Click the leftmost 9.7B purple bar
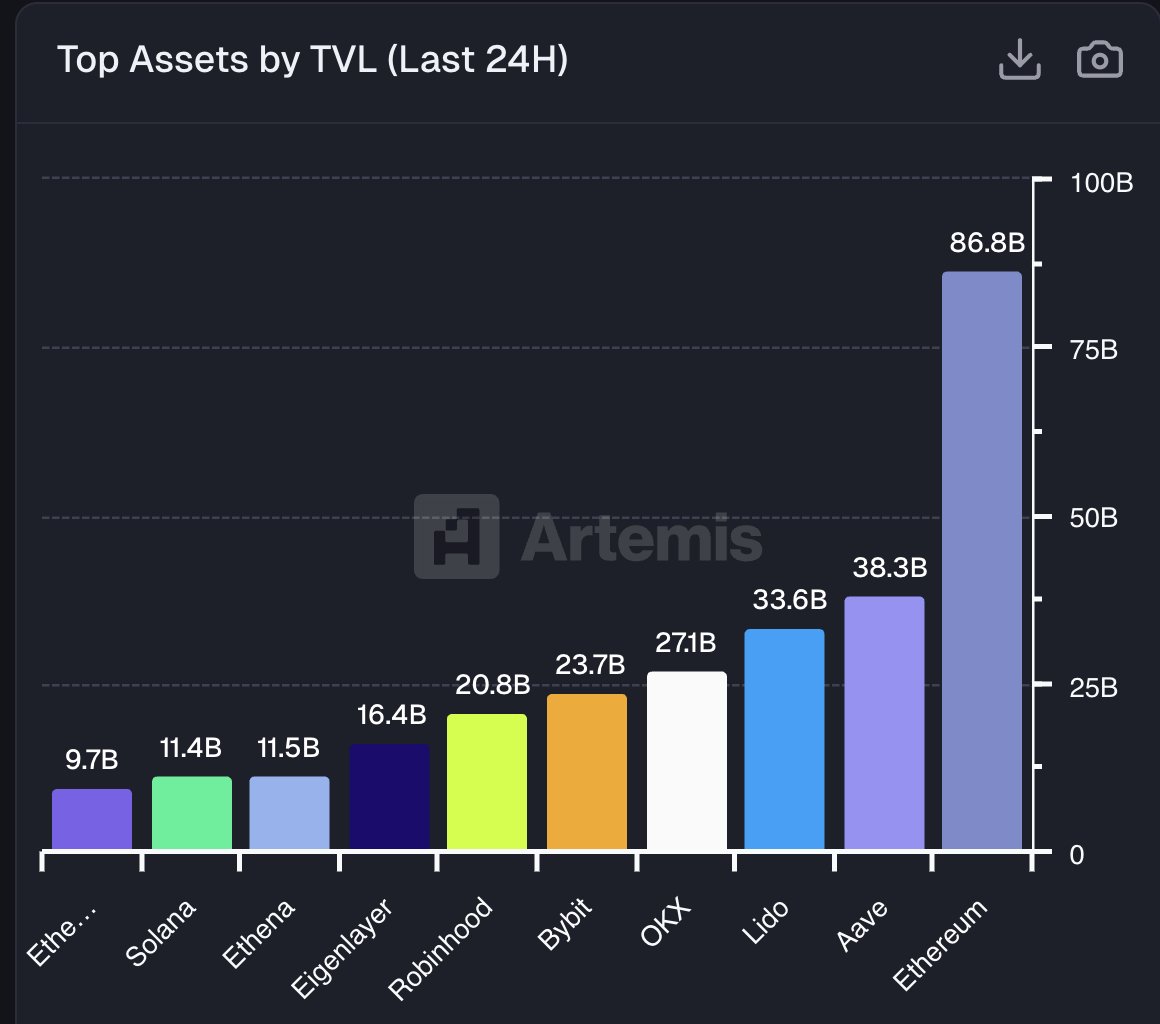The width and height of the screenshot is (1160, 1024). click(92, 819)
